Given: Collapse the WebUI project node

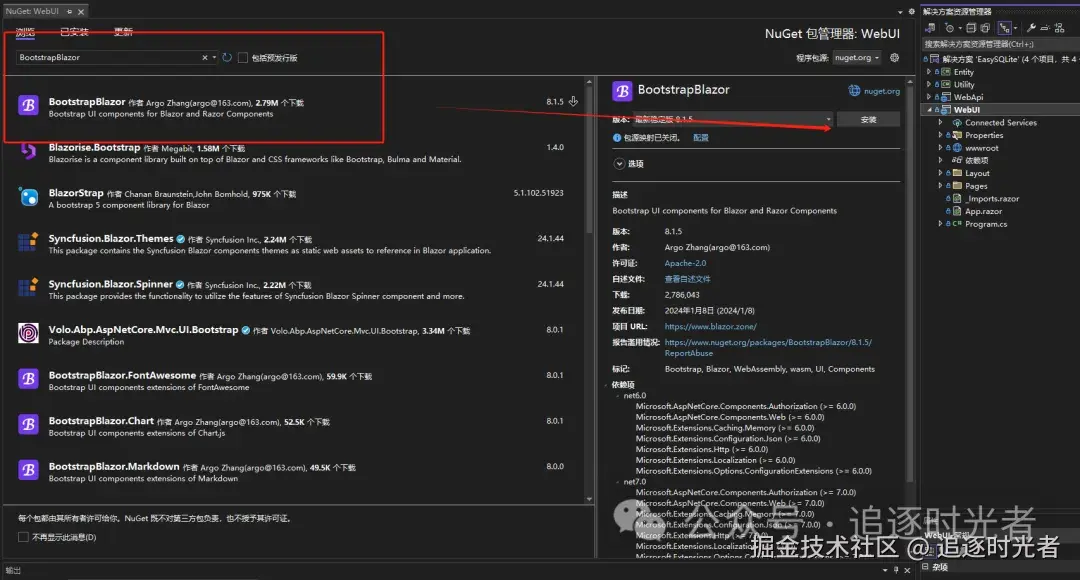Looking at the screenshot, I should pyautogui.click(x=928, y=110).
